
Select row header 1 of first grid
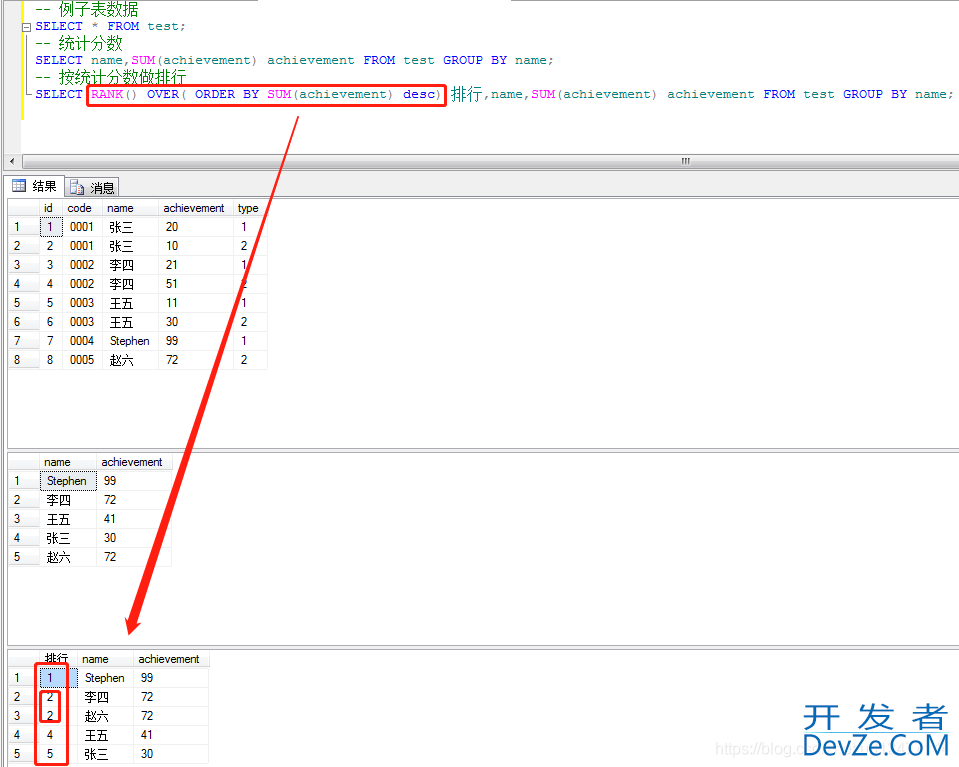(x=24, y=227)
